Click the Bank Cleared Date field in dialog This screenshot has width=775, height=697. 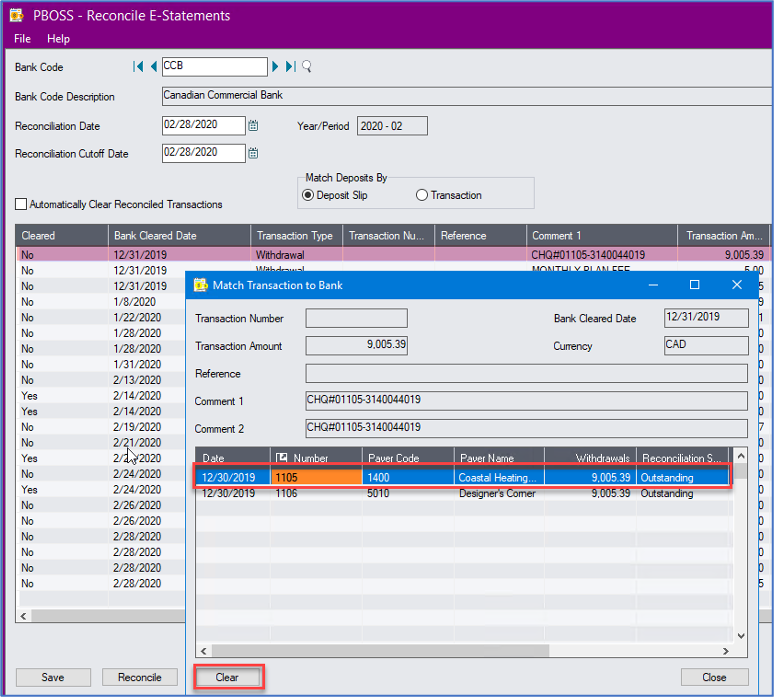point(706,318)
